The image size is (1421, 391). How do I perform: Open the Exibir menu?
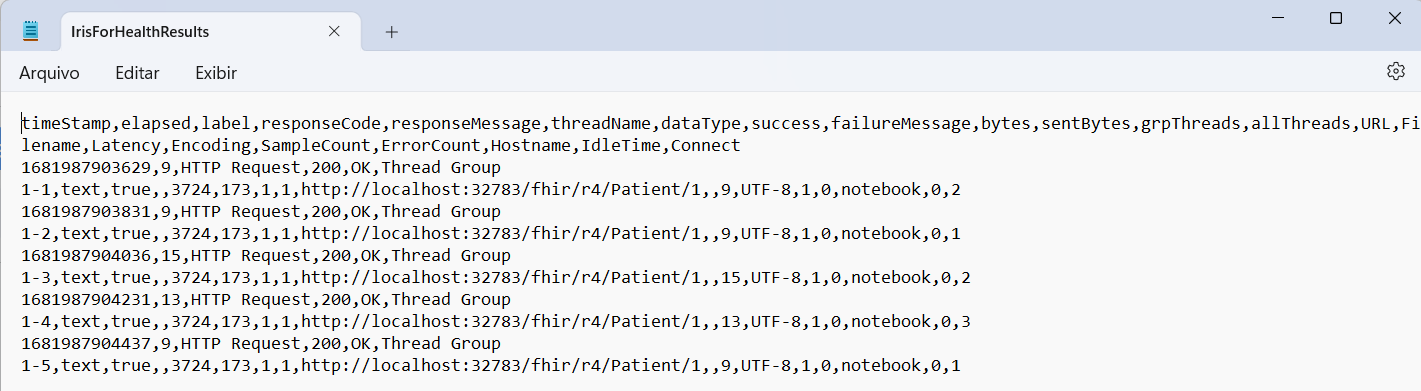click(216, 73)
